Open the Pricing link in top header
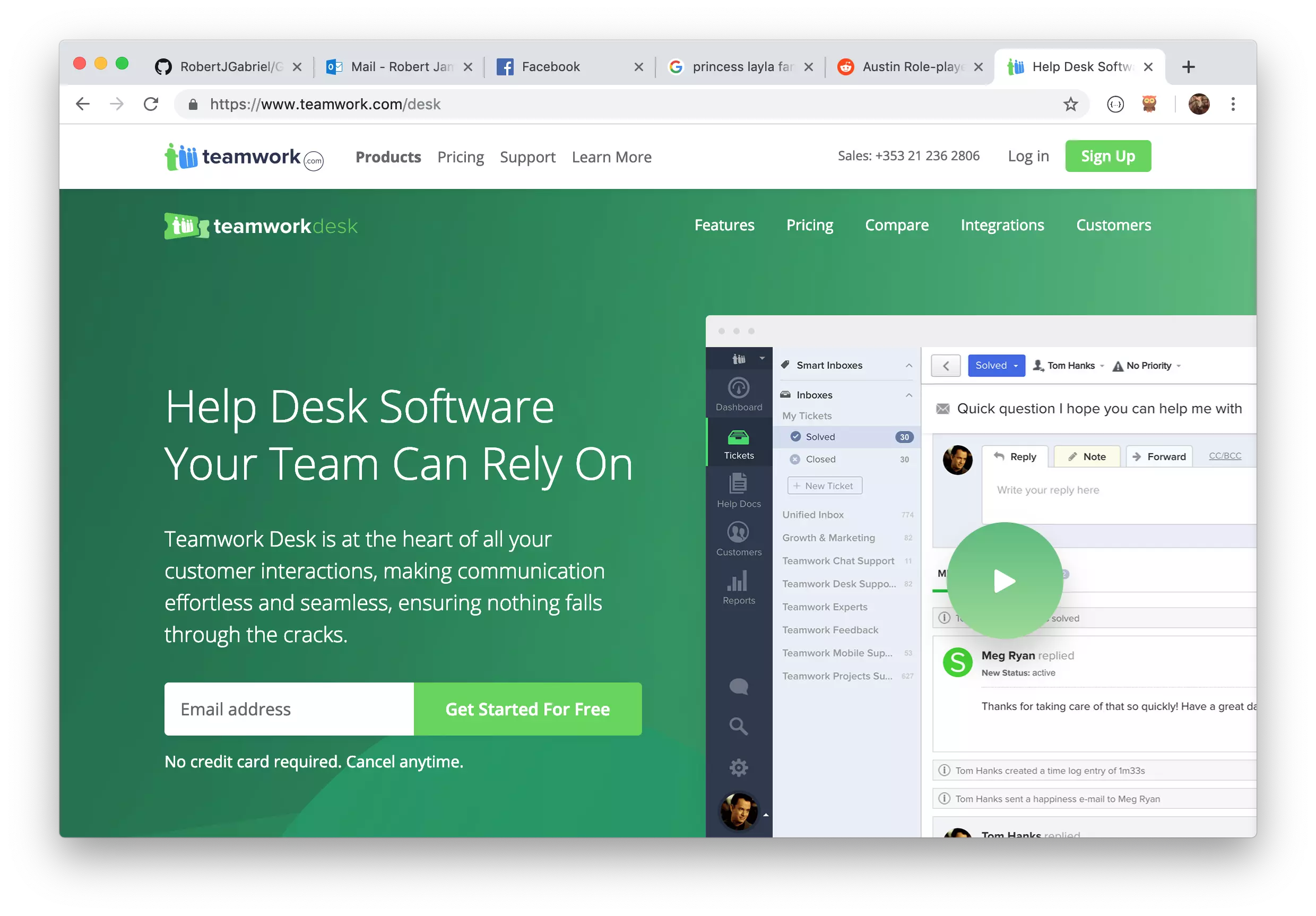The width and height of the screenshot is (1316, 916). [x=460, y=157]
